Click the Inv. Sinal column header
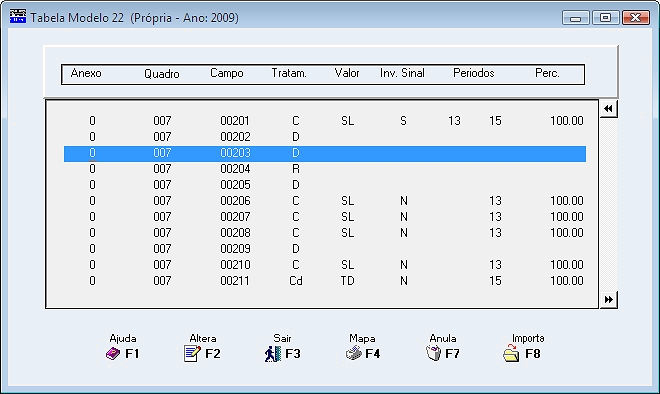 tap(402, 73)
